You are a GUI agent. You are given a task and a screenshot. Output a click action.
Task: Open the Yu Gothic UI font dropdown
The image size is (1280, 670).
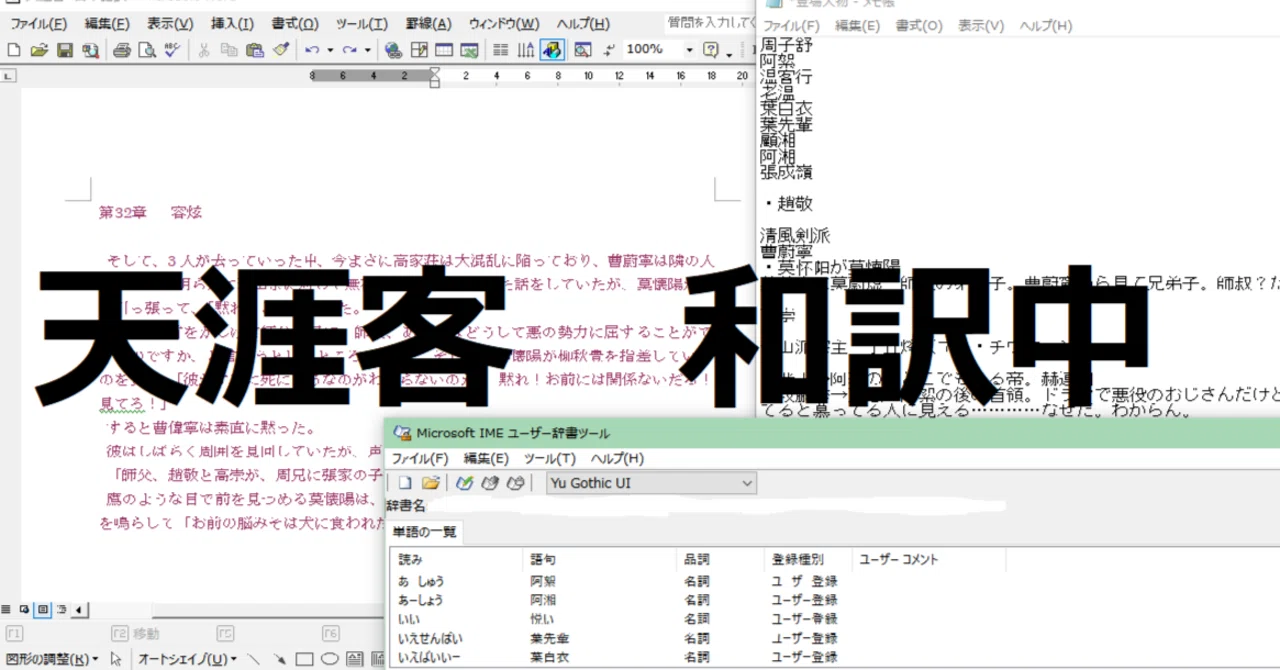point(651,484)
